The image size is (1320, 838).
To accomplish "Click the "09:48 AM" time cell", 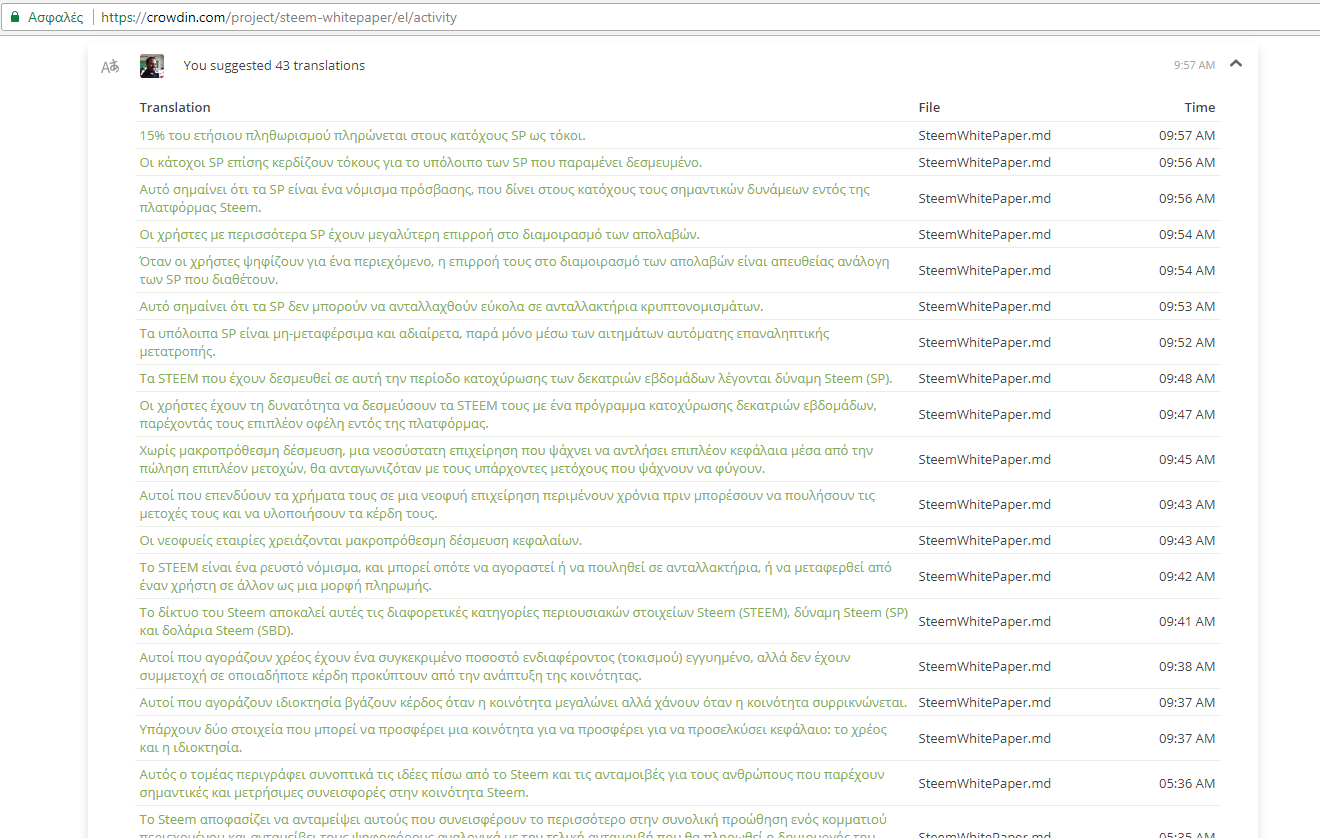I will (x=1187, y=378).
